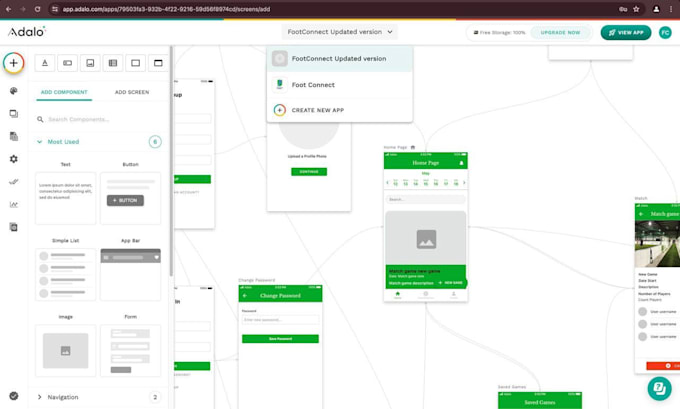
Task: Add the Text component thumbnail
Action: tap(65, 198)
